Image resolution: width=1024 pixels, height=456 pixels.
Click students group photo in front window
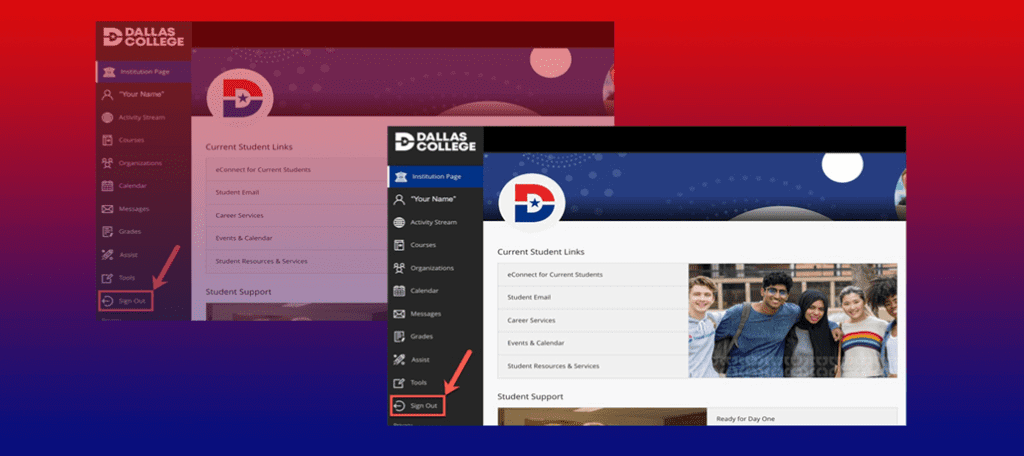click(x=793, y=320)
